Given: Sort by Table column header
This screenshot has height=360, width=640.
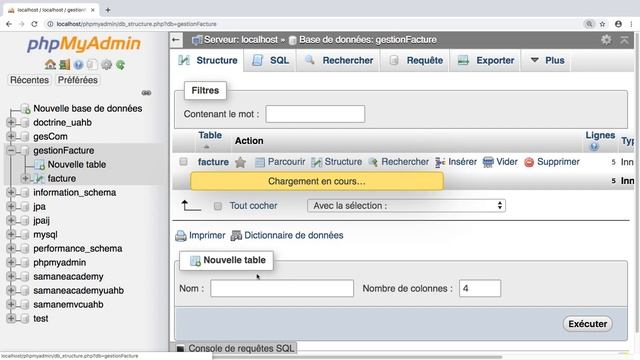Looking at the screenshot, I should coord(210,135).
